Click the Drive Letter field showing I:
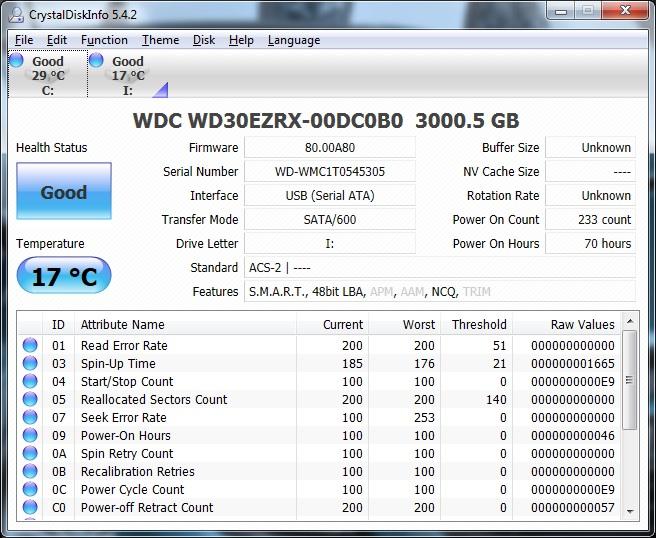This screenshot has height=538, width=656. click(330, 243)
